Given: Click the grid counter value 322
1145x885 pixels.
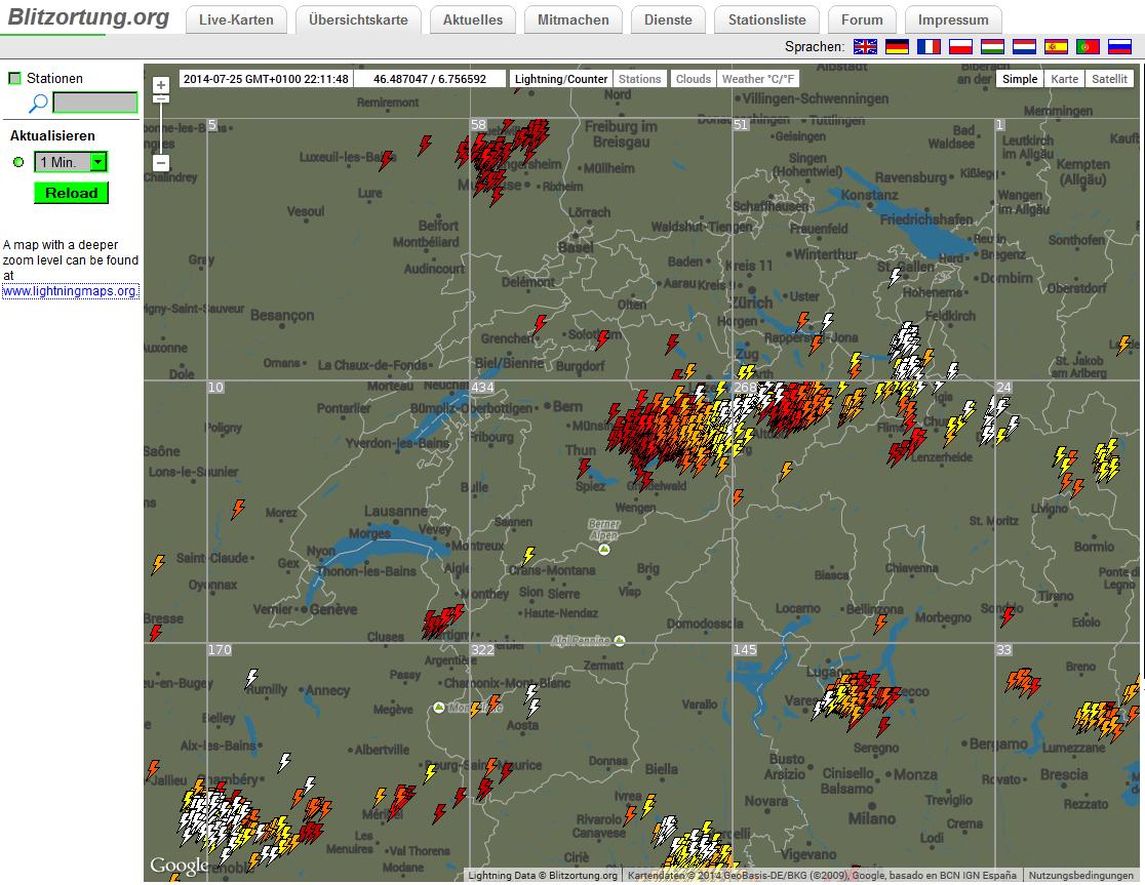Looking at the screenshot, I should (483, 649).
